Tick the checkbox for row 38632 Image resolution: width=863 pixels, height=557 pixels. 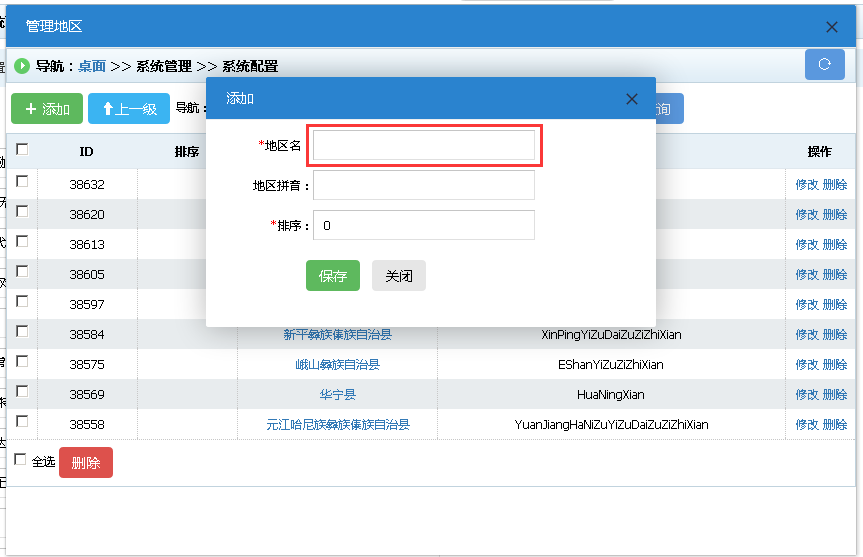22,181
